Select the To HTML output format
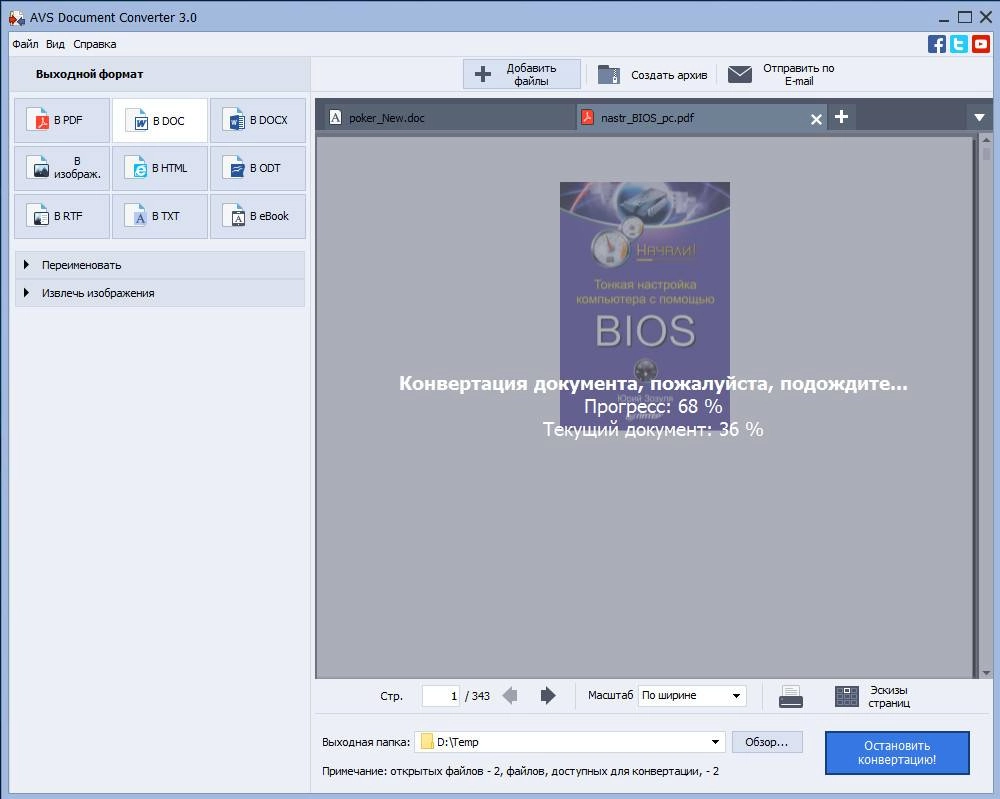 pos(160,168)
